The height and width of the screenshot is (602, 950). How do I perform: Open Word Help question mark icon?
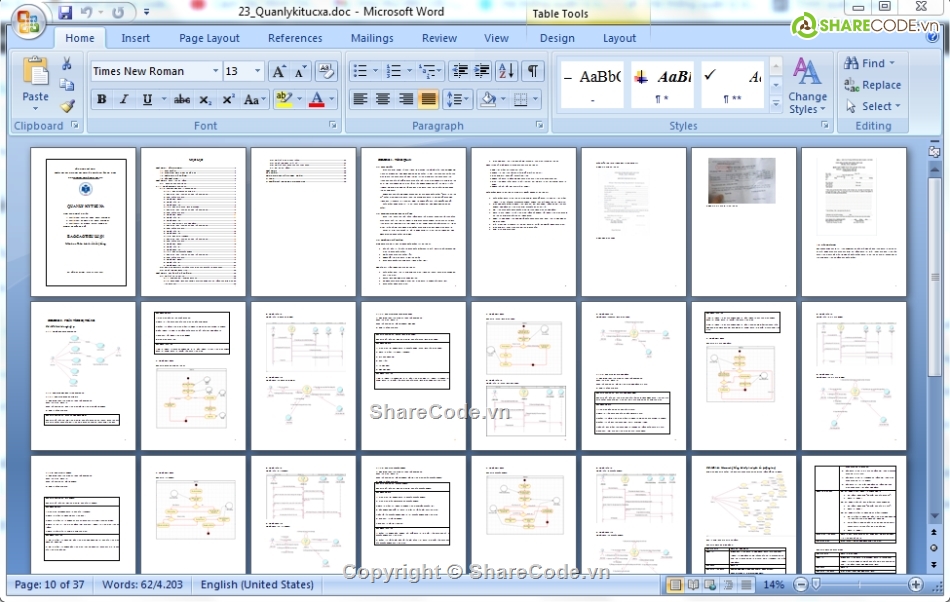(932, 38)
